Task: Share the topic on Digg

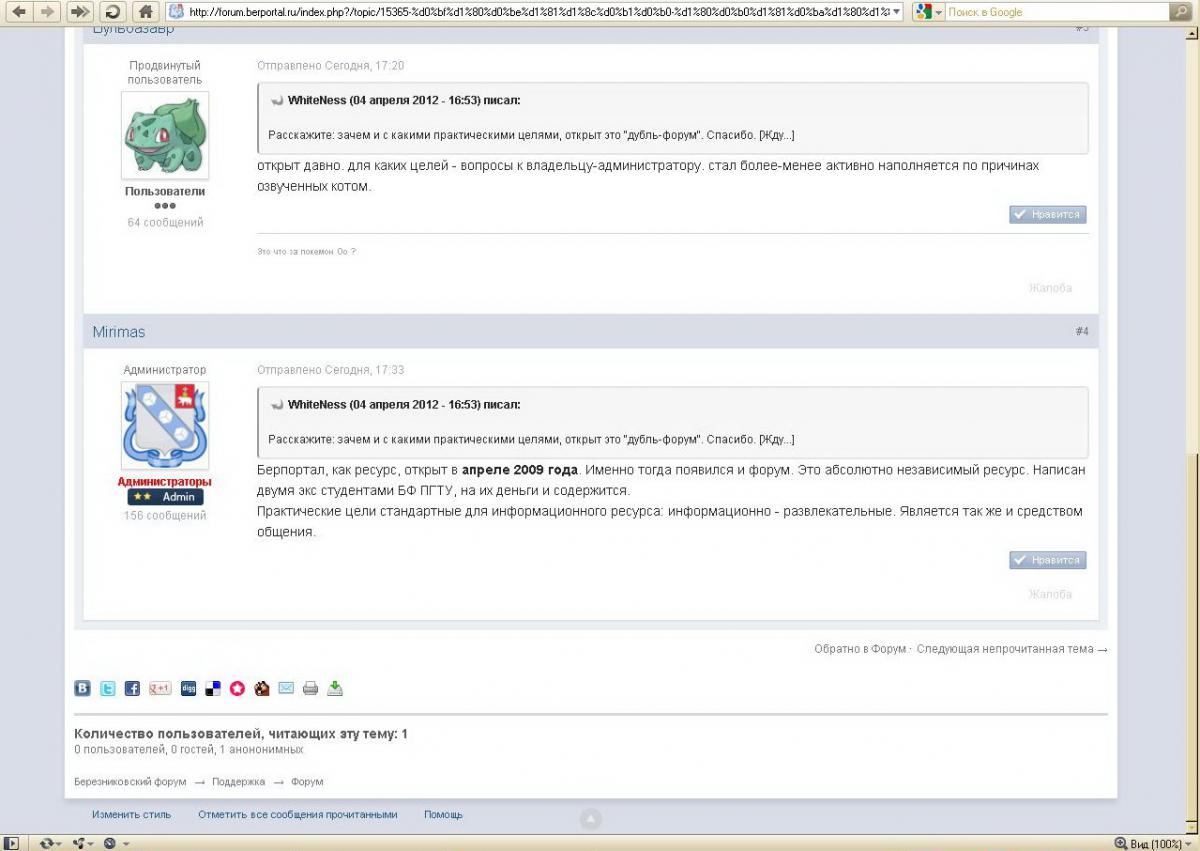Action: [188, 689]
